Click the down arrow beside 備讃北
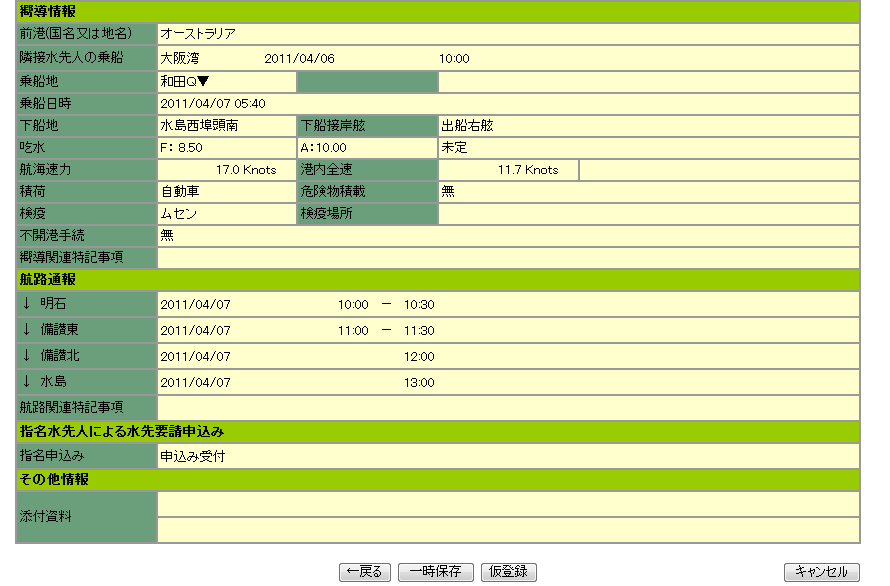The image size is (890, 586). click(27, 356)
